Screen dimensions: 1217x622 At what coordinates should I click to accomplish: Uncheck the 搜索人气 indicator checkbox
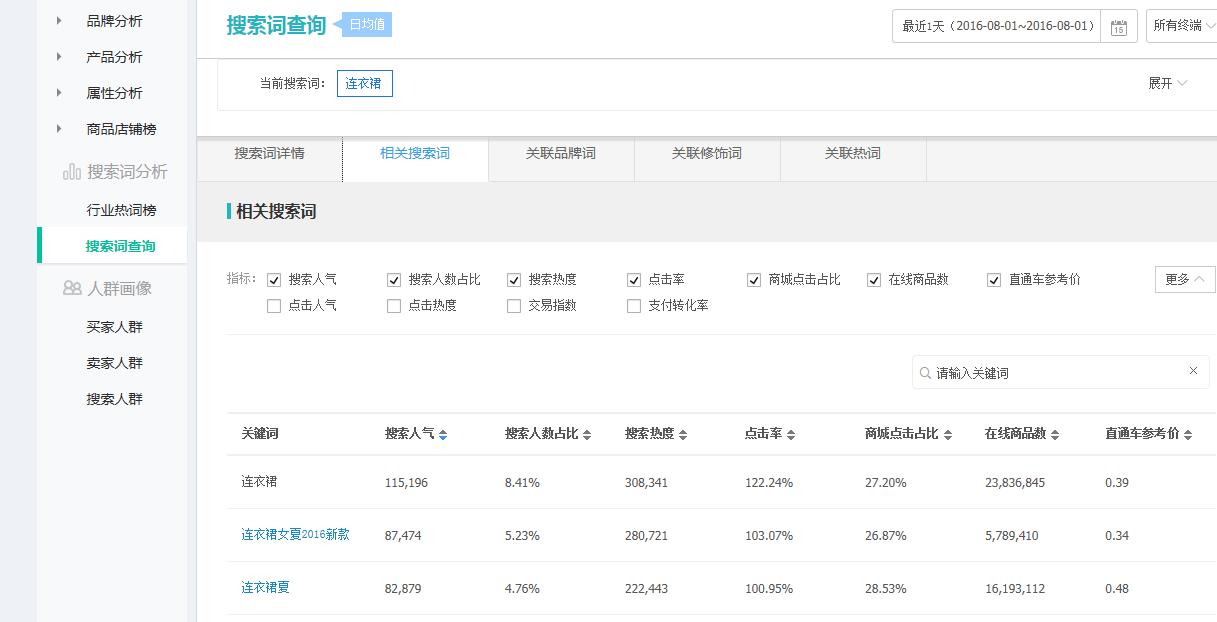(x=274, y=279)
